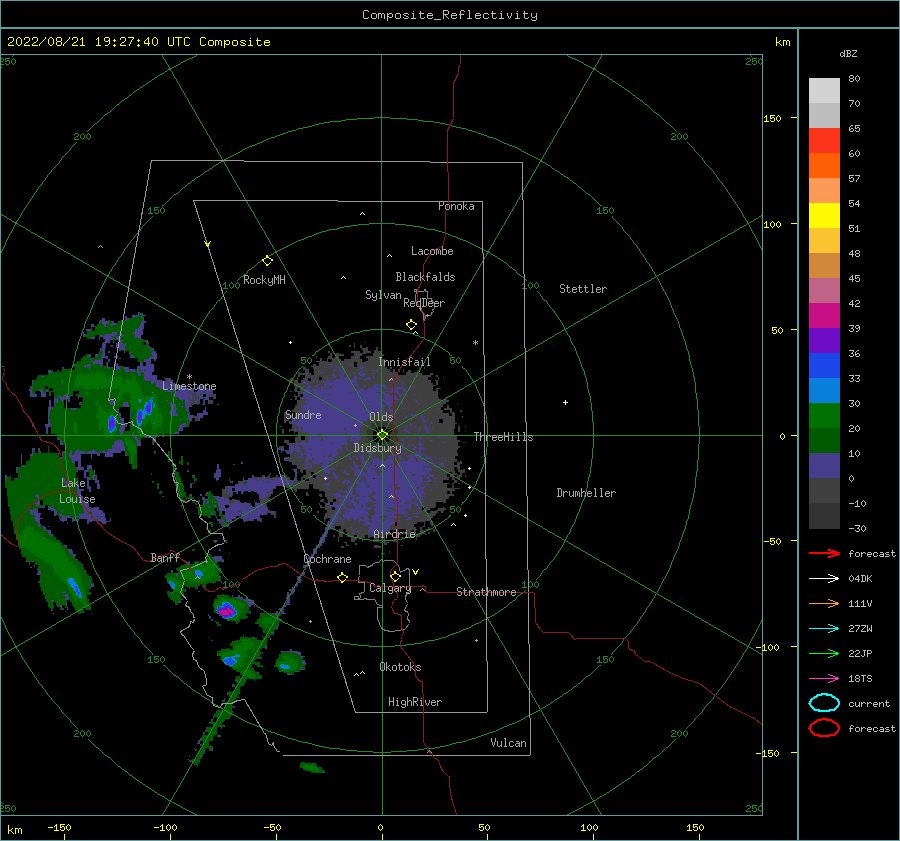Click the Sundre label
The height and width of the screenshot is (841, 900).
tap(303, 415)
